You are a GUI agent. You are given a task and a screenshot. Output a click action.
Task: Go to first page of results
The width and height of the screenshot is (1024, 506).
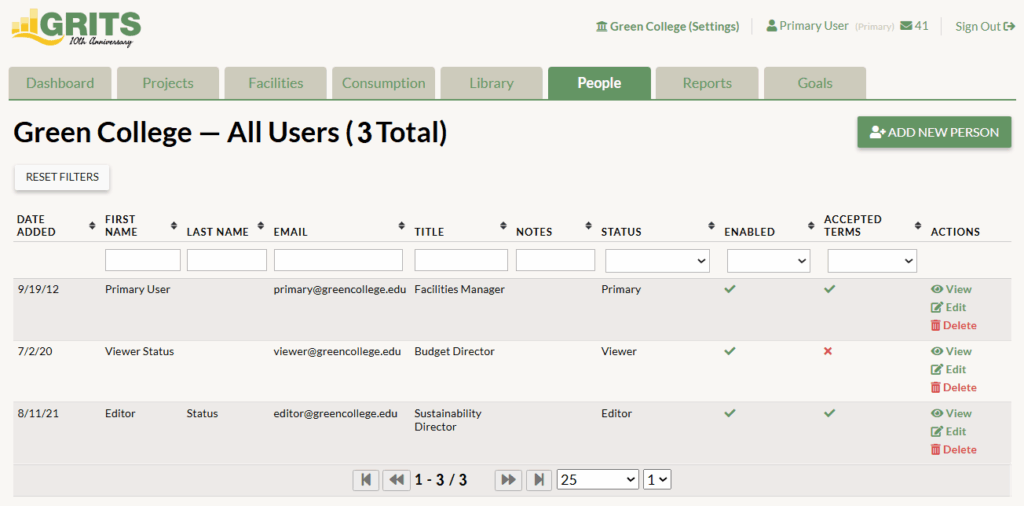(x=366, y=480)
